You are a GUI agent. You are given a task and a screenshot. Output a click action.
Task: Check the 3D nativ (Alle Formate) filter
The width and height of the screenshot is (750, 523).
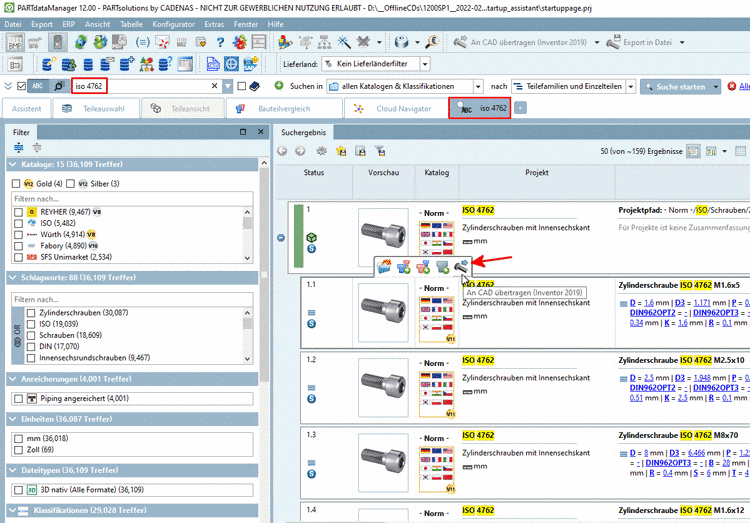click(18, 490)
